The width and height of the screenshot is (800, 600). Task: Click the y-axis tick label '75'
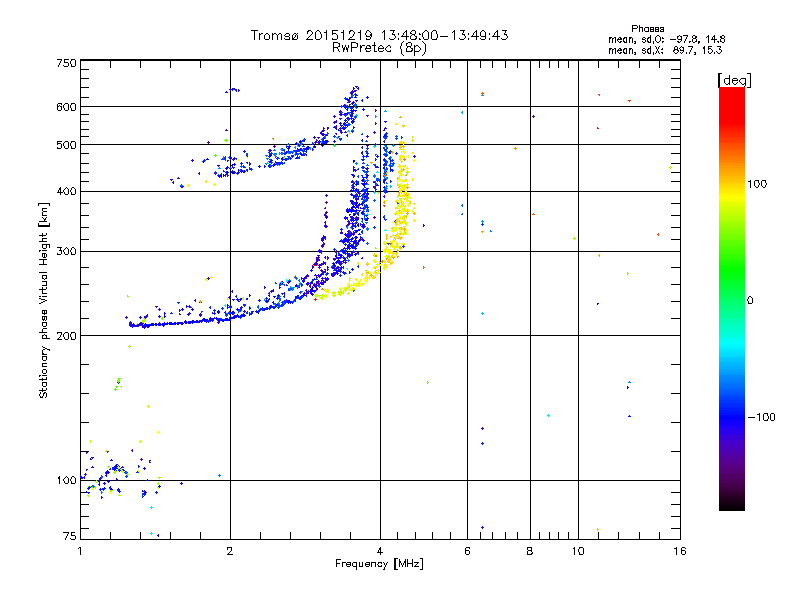[70, 536]
